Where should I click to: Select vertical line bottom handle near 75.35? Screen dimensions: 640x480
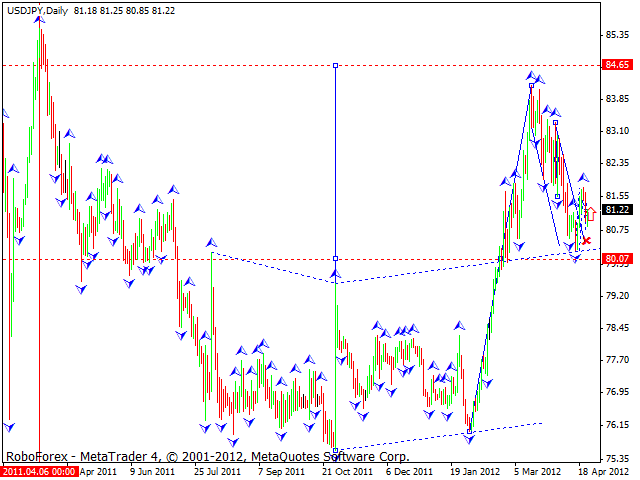point(336,450)
